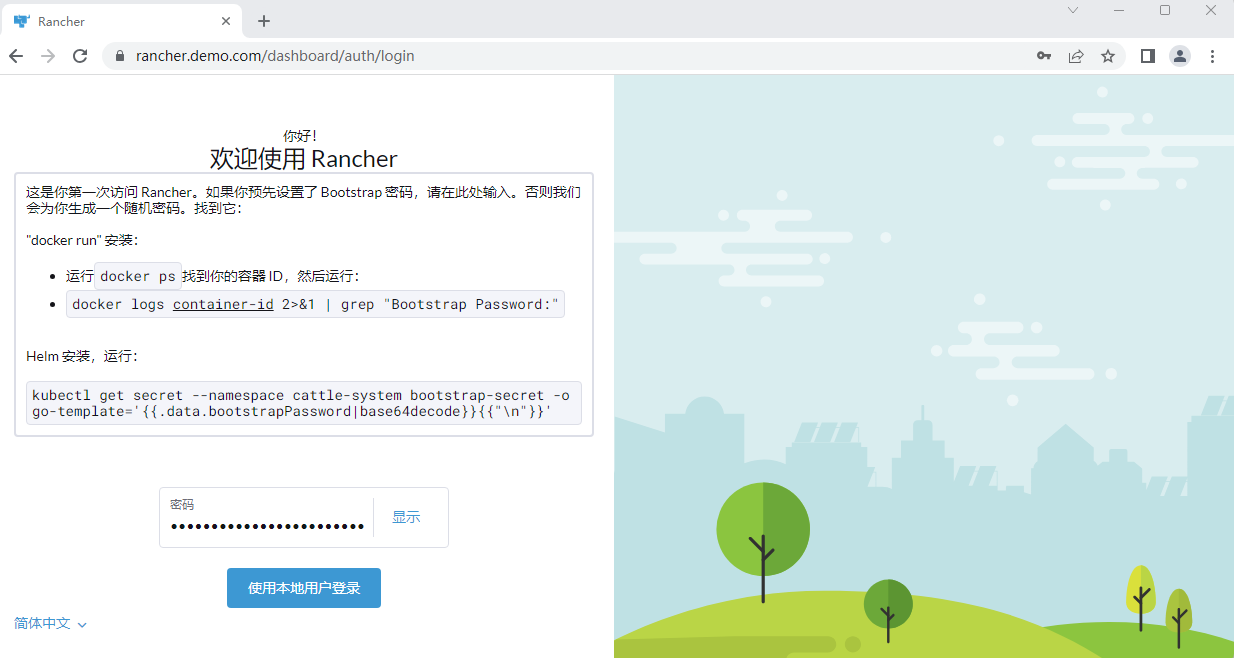Open saved passwords key icon

(x=1044, y=56)
